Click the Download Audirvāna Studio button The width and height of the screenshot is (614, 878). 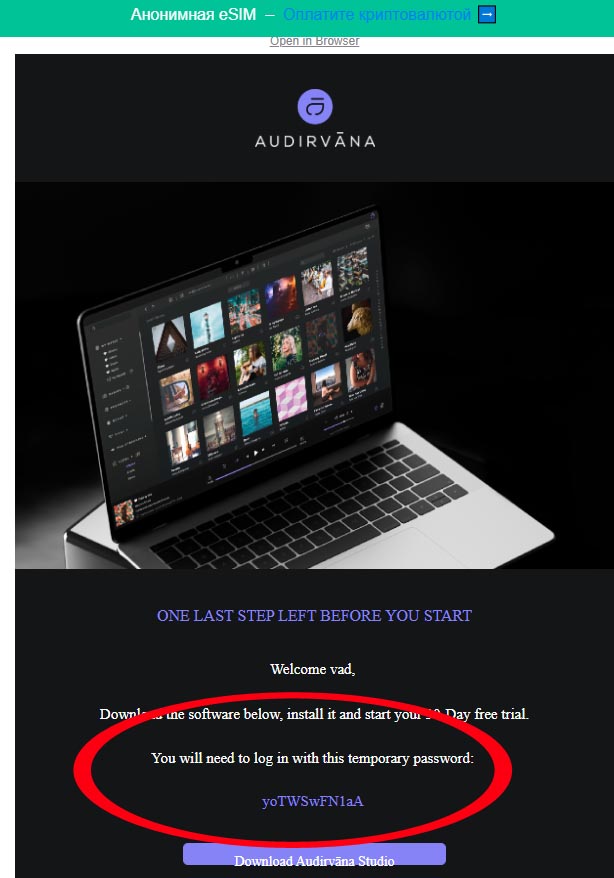pos(315,857)
